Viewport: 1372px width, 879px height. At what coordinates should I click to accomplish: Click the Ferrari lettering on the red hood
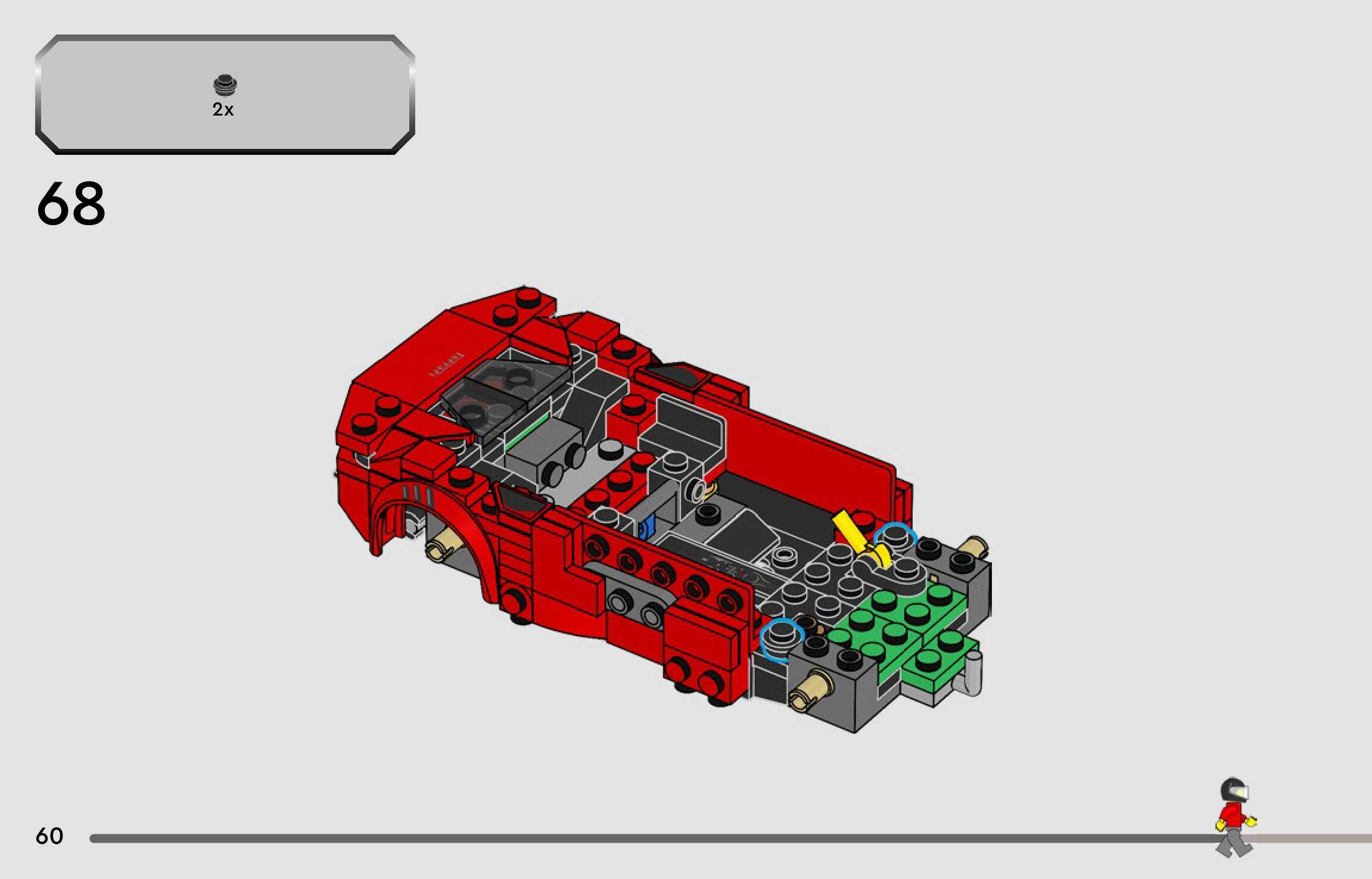(447, 363)
